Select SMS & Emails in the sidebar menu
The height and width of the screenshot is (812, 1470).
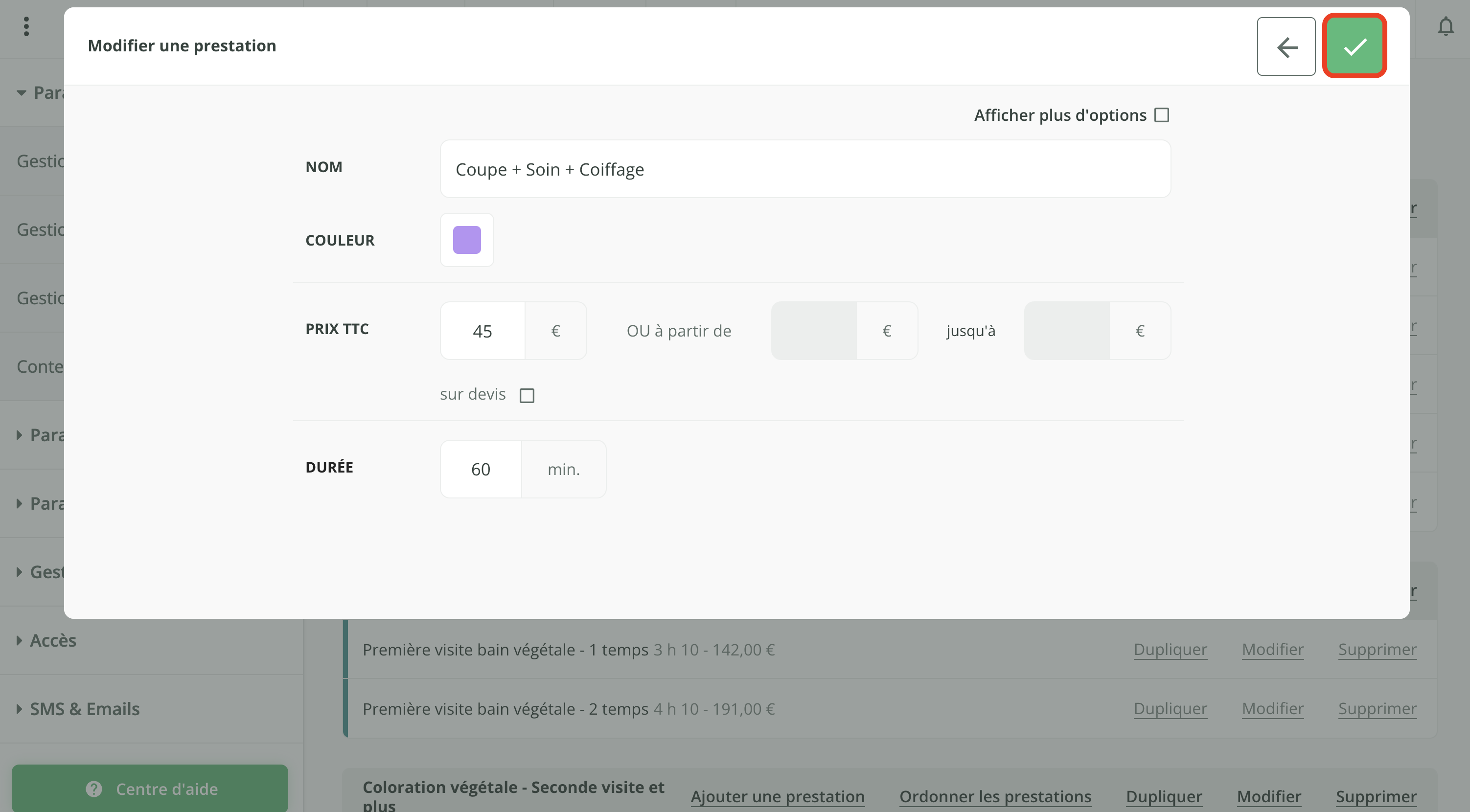84,709
